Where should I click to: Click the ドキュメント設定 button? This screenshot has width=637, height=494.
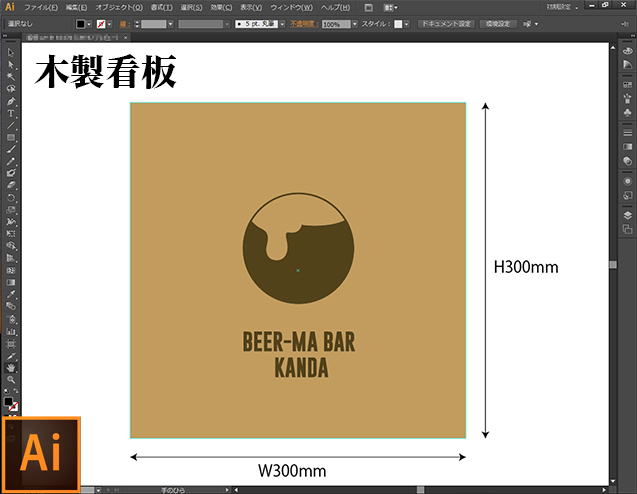[446, 24]
